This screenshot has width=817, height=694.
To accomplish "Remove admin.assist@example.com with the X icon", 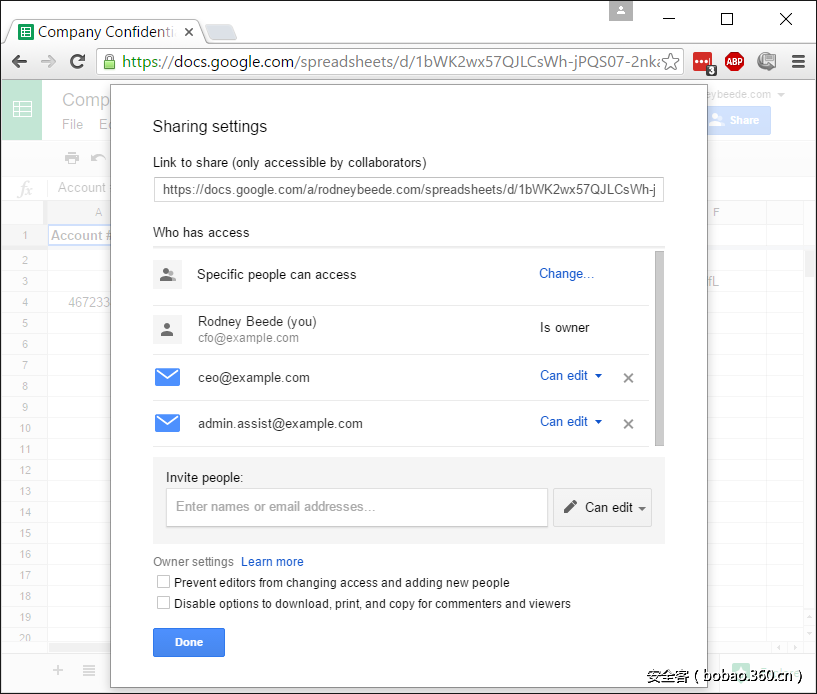I will (x=628, y=424).
